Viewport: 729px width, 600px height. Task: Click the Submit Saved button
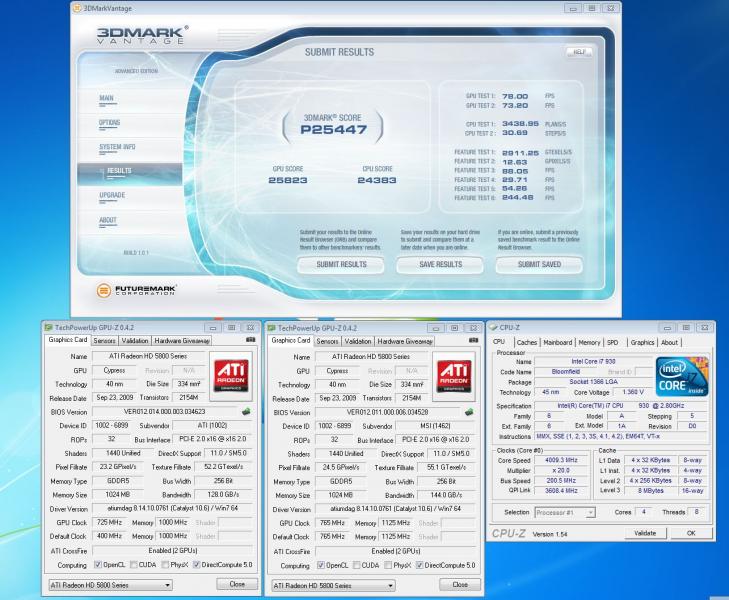click(539, 264)
